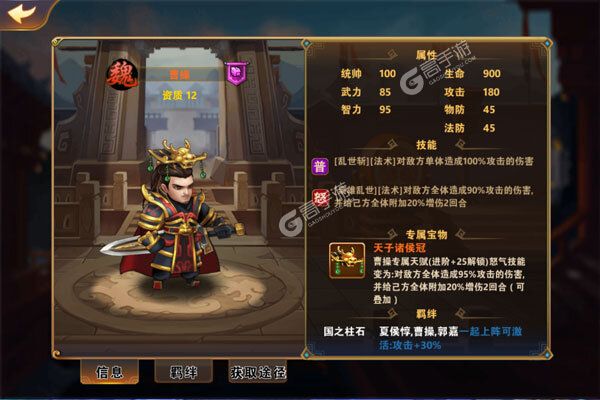Screen dimensions: 600x400
Task: Tap the purple 普 normal skill icon
Action: click(320, 166)
